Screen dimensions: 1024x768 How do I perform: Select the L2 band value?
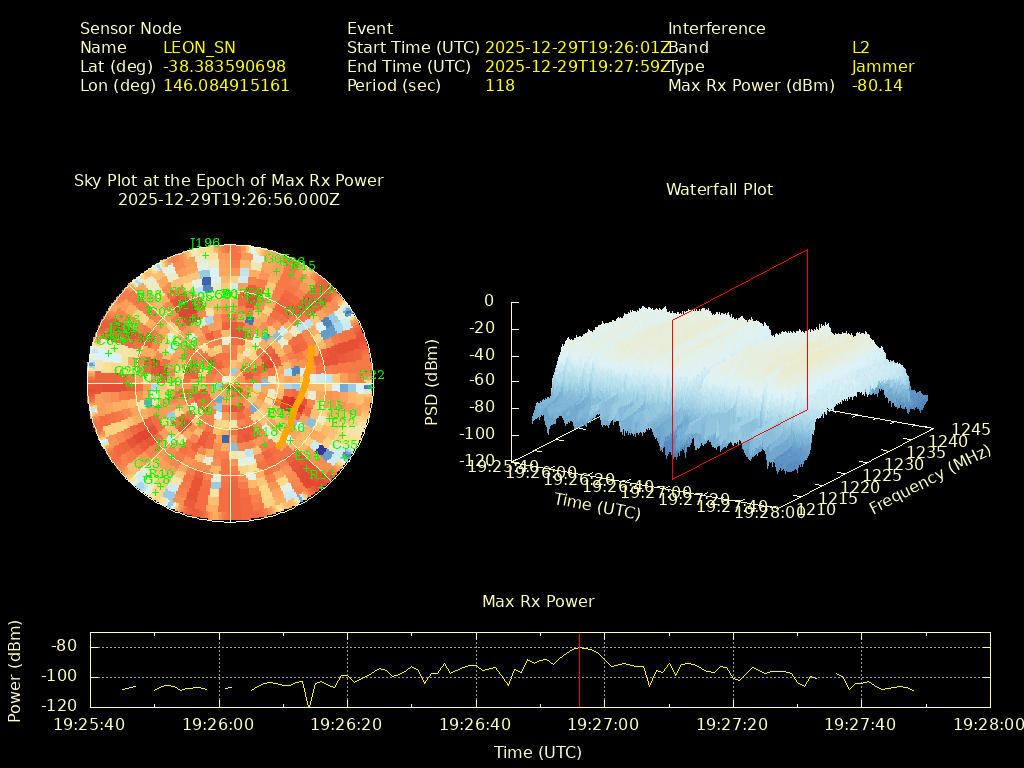(x=861, y=47)
